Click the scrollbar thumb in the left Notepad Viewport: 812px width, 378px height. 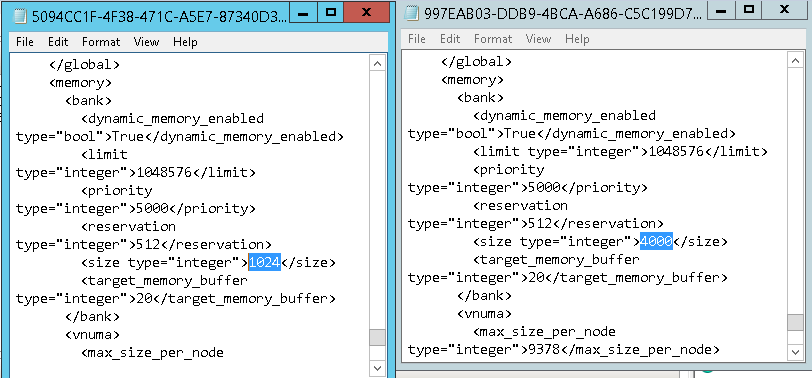click(378, 338)
